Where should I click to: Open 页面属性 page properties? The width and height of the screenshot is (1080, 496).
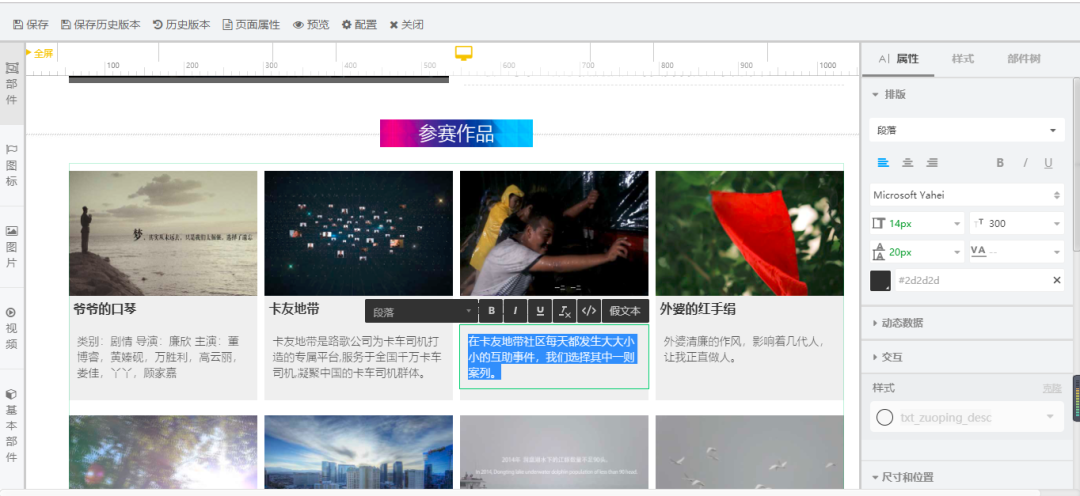(251, 25)
